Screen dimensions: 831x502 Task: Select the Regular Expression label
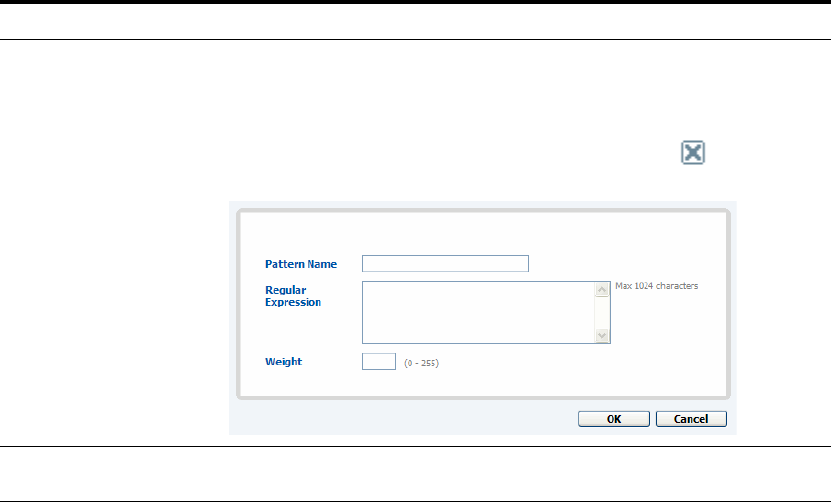pyautogui.click(x=293, y=296)
